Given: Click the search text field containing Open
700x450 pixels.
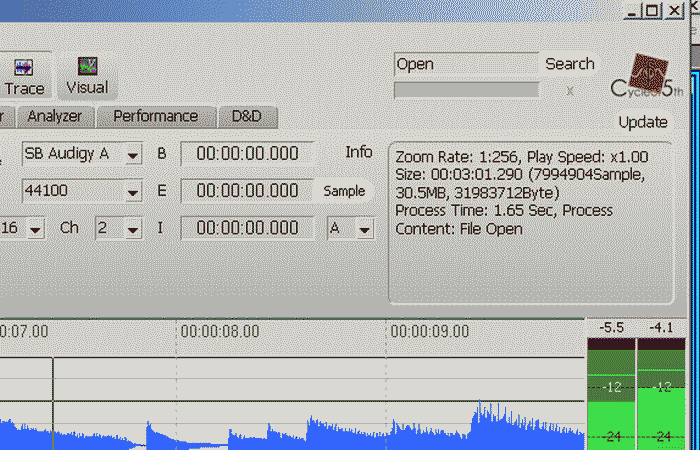Looking at the screenshot, I should (465, 64).
